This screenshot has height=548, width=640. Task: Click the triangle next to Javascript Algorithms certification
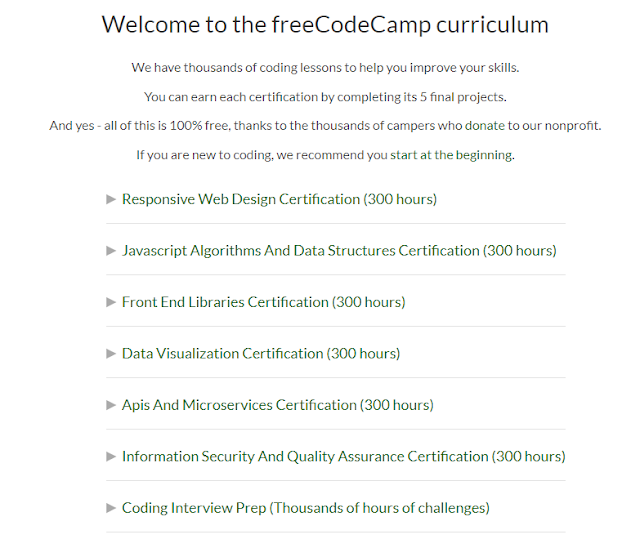[x=111, y=251]
